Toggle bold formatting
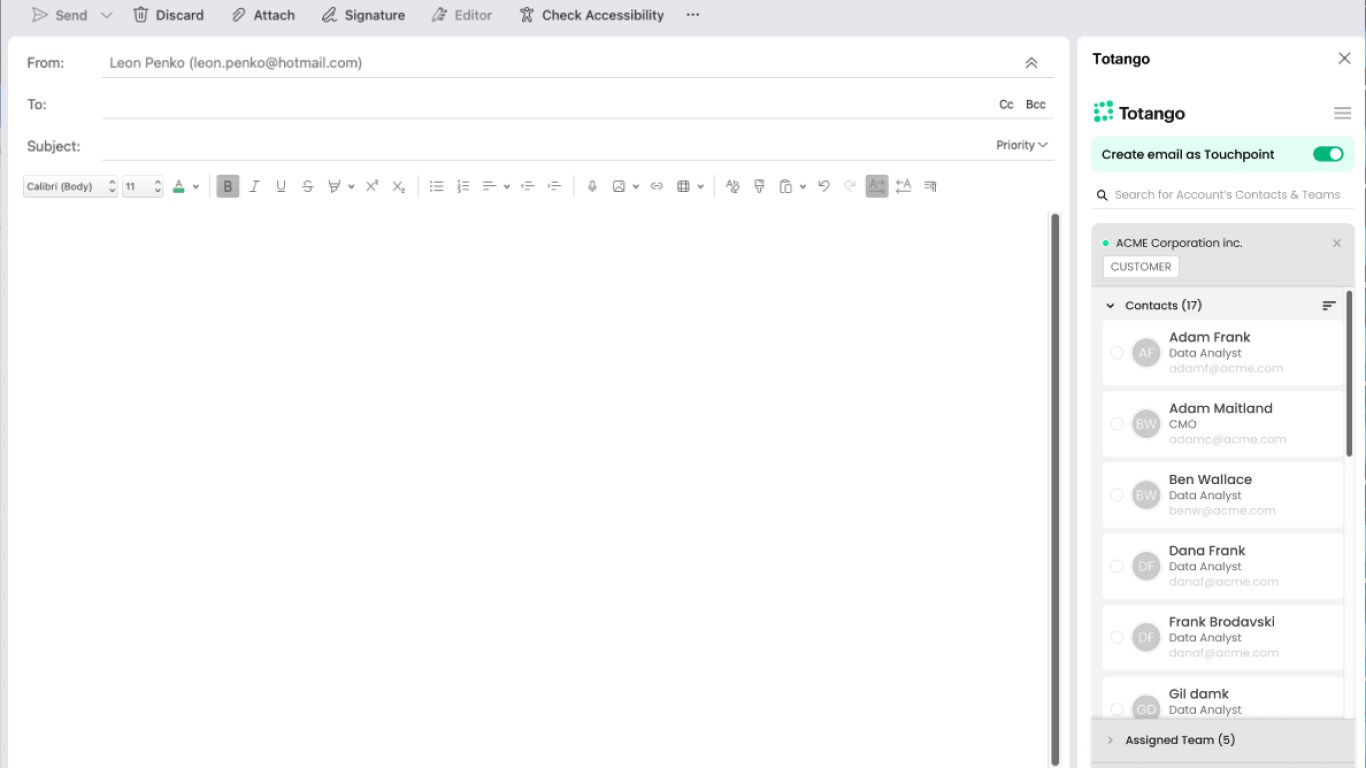 point(228,186)
